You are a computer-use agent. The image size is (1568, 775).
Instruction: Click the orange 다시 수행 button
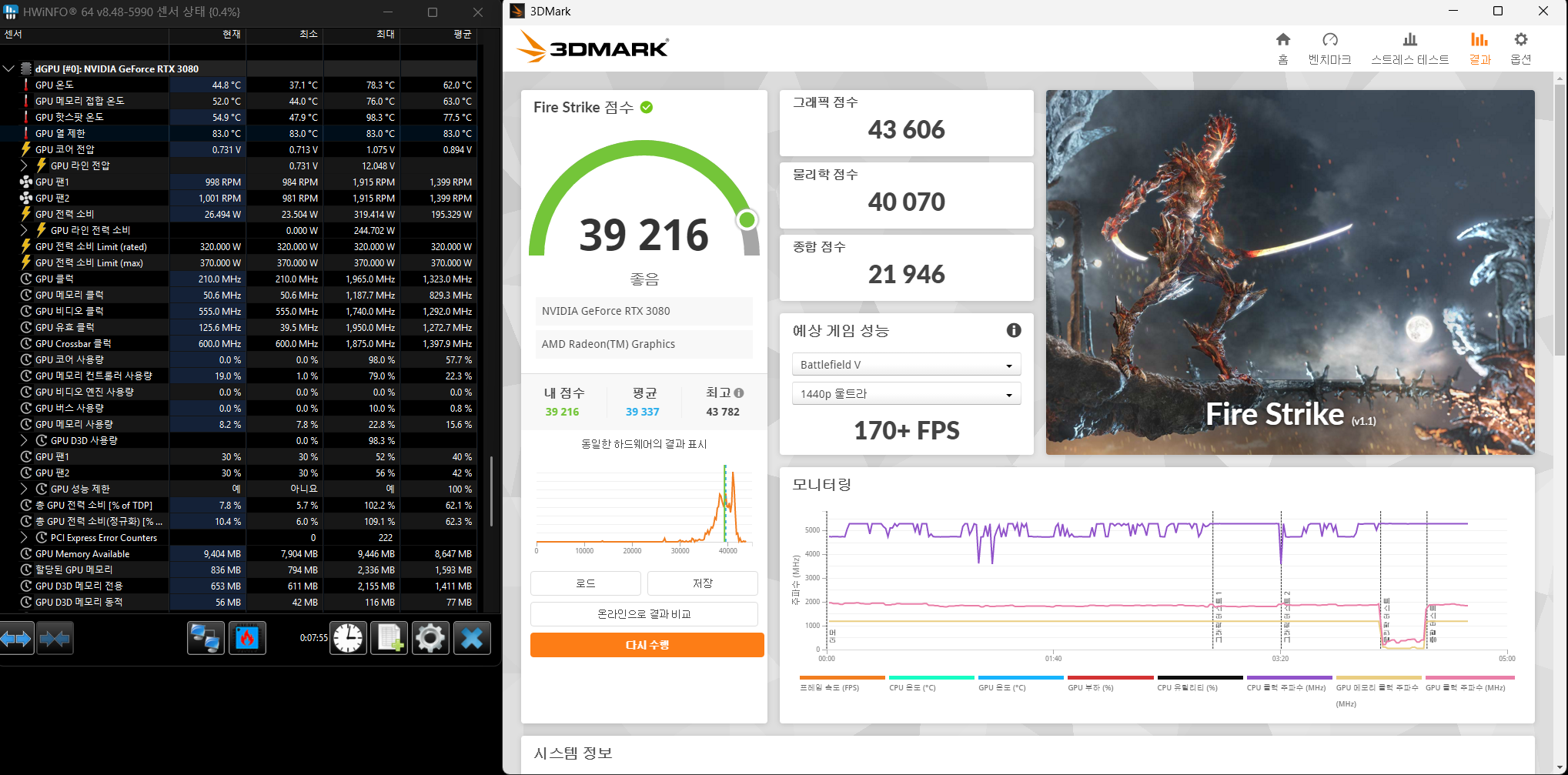pos(647,645)
